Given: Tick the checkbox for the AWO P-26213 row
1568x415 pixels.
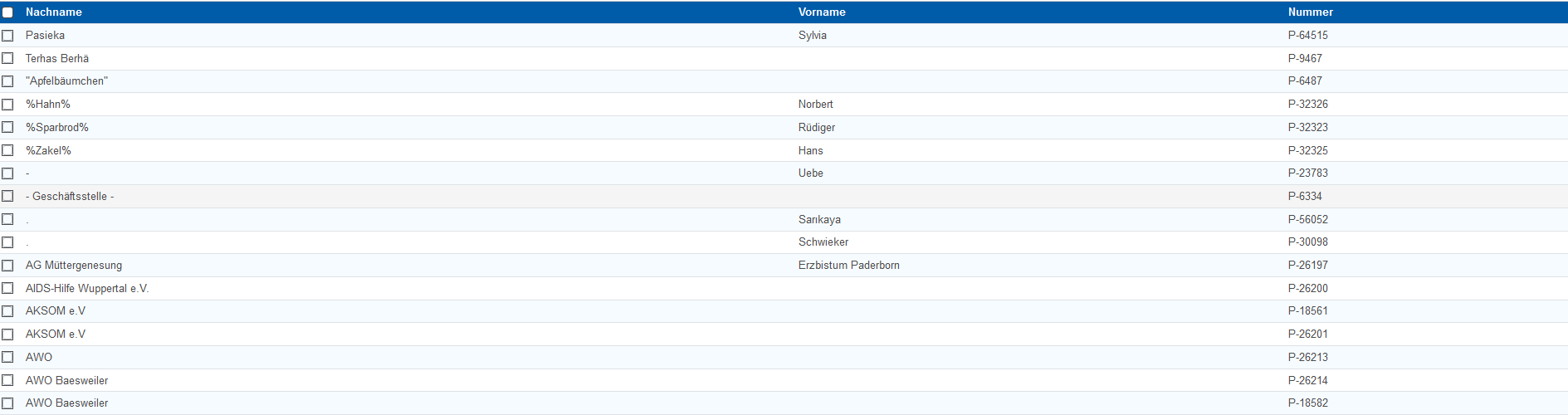Looking at the screenshot, I should point(7,357).
